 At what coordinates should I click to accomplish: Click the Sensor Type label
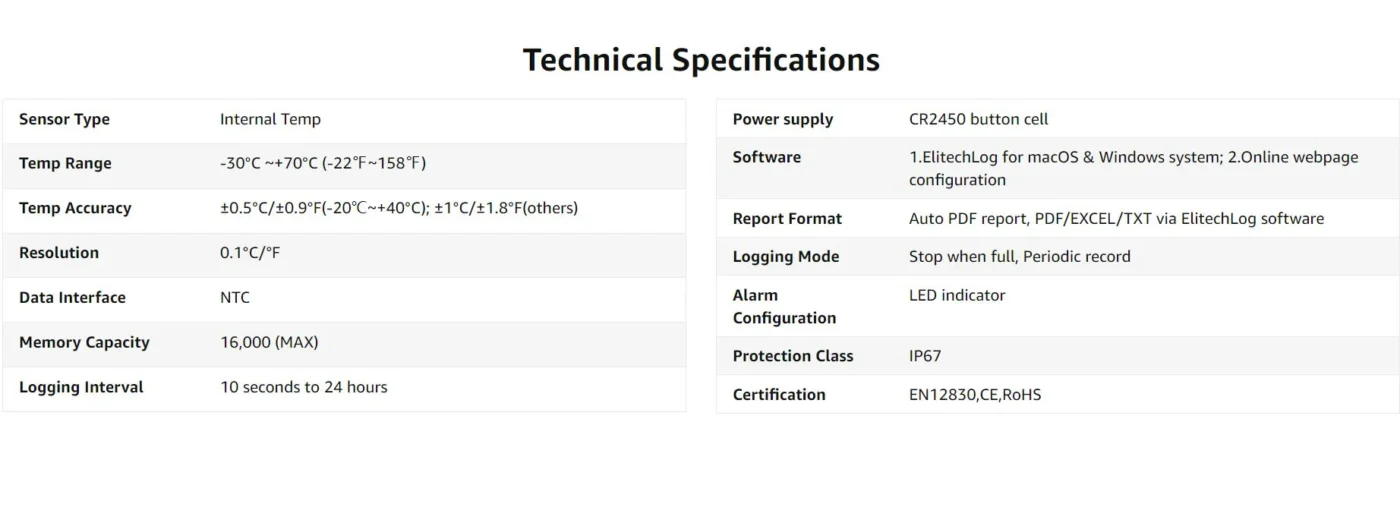point(64,119)
